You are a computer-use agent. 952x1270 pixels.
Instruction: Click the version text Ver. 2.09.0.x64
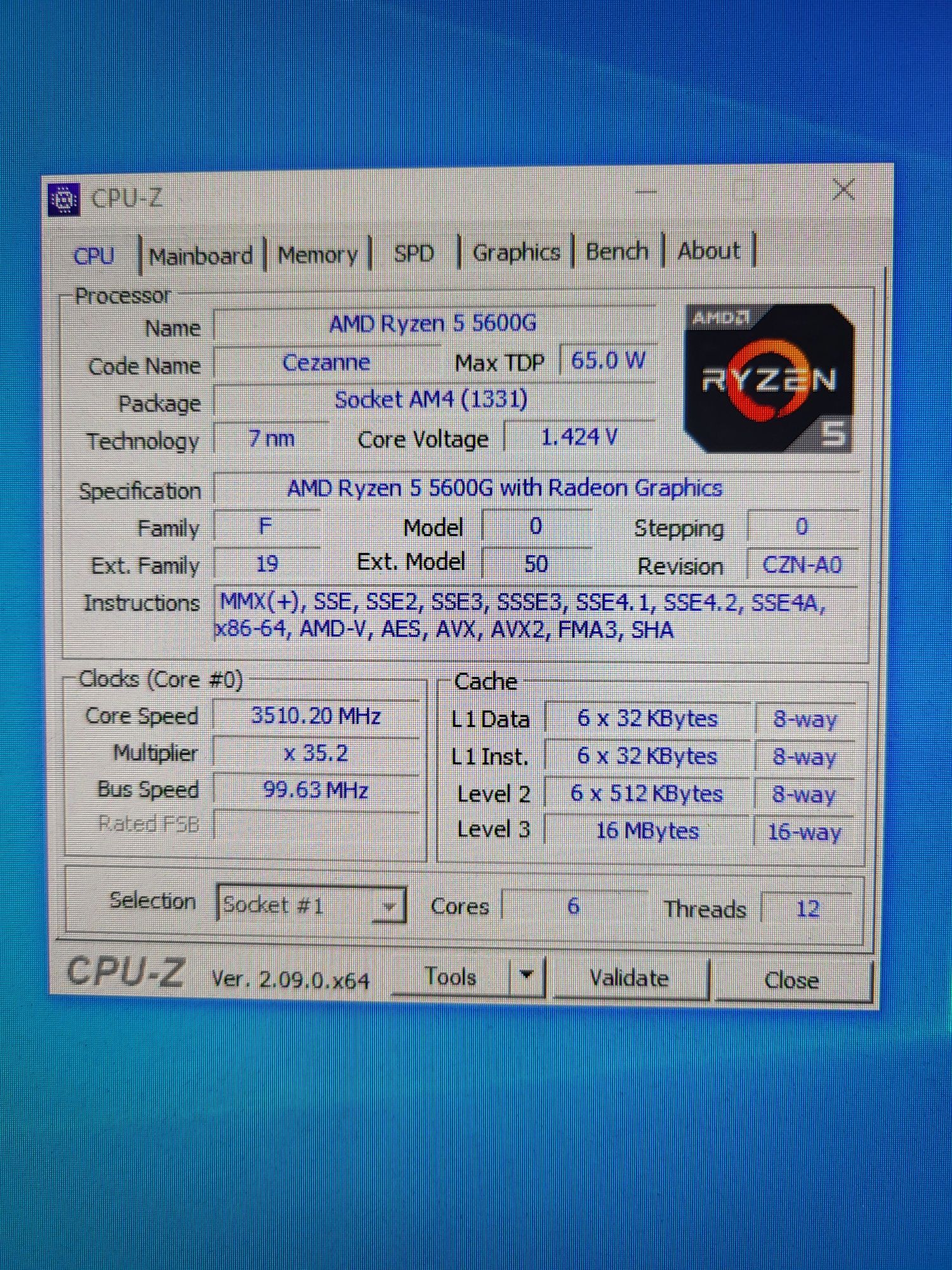coord(291,980)
